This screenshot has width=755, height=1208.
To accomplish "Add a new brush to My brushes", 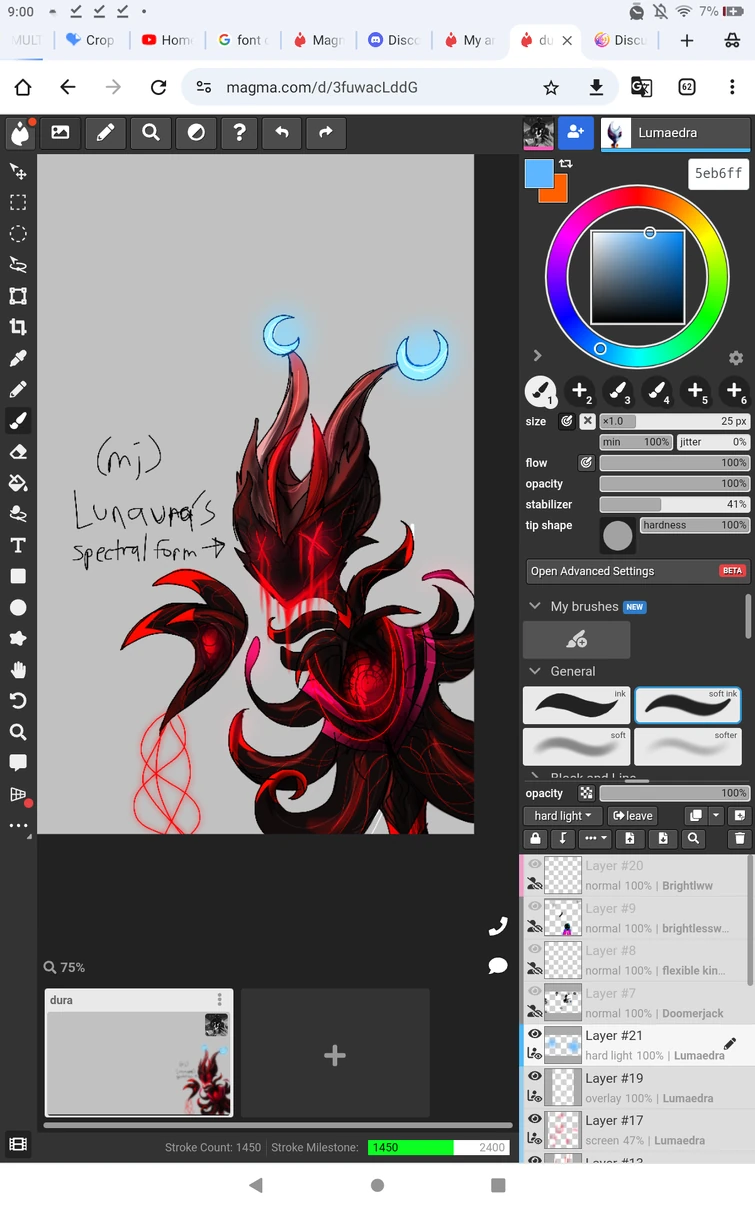I will [x=577, y=640].
